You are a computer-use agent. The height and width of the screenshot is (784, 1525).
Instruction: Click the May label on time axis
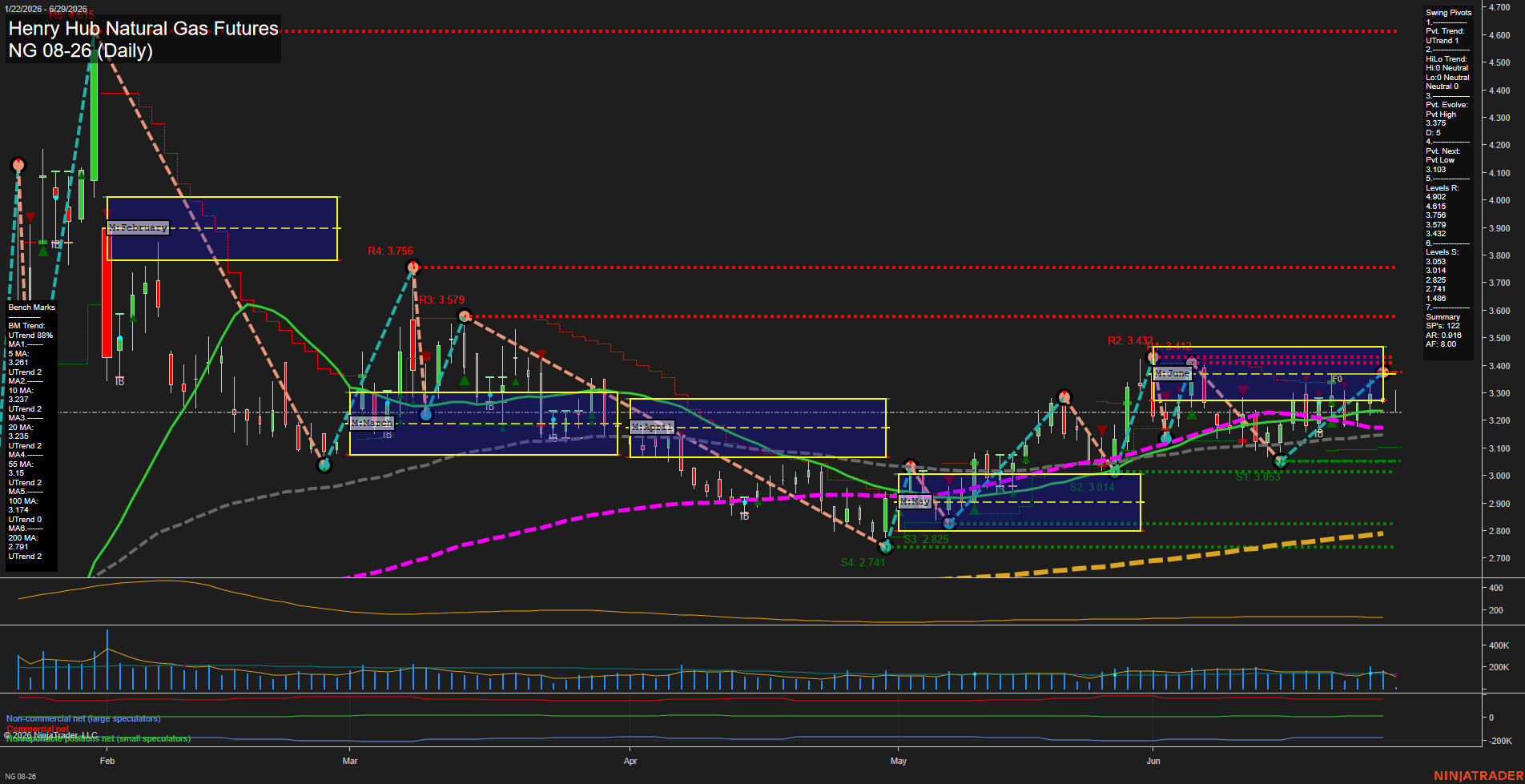899,761
